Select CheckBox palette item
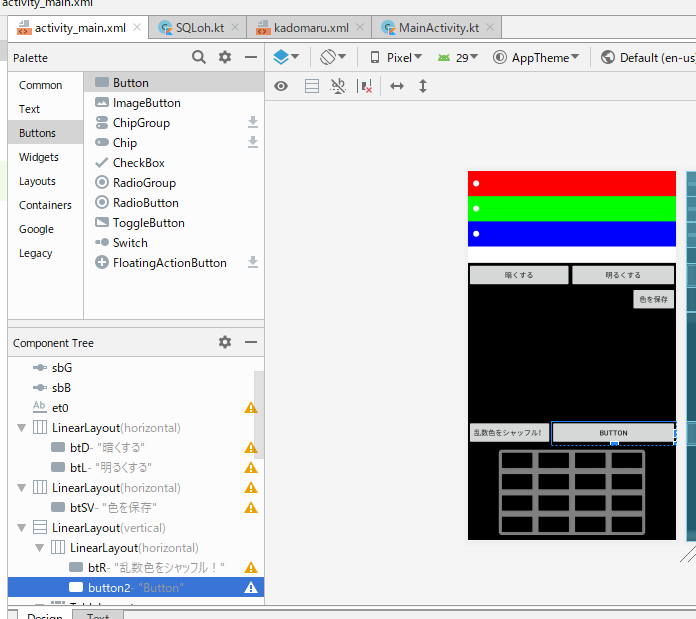The width and height of the screenshot is (696, 619). [174, 162]
